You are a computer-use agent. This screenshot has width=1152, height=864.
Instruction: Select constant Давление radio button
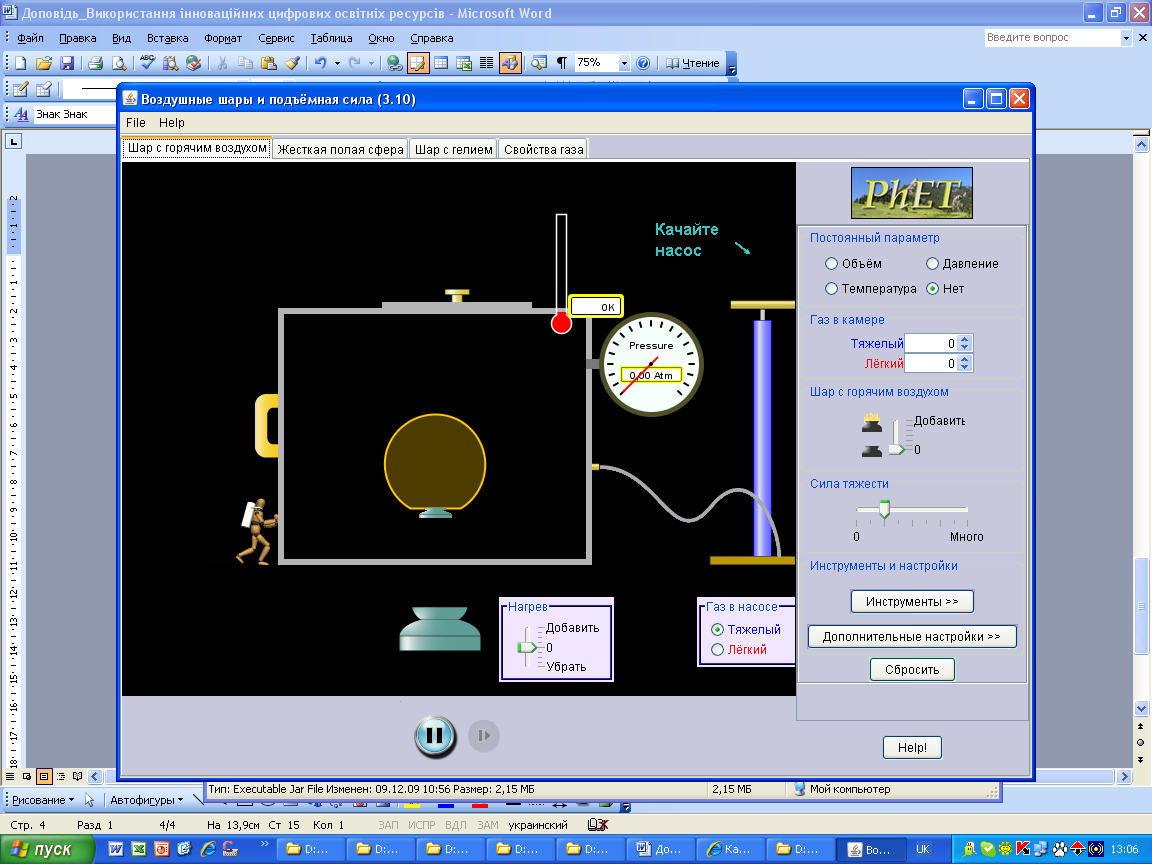932,264
